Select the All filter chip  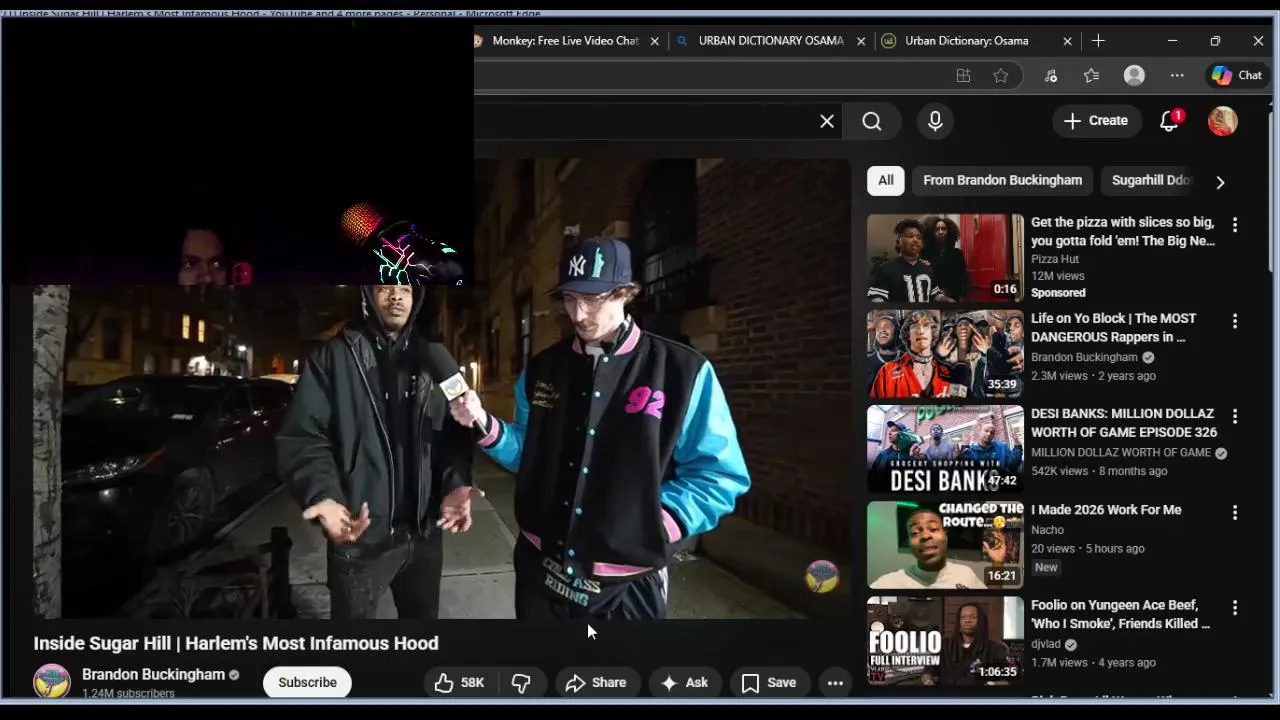[x=886, y=180]
